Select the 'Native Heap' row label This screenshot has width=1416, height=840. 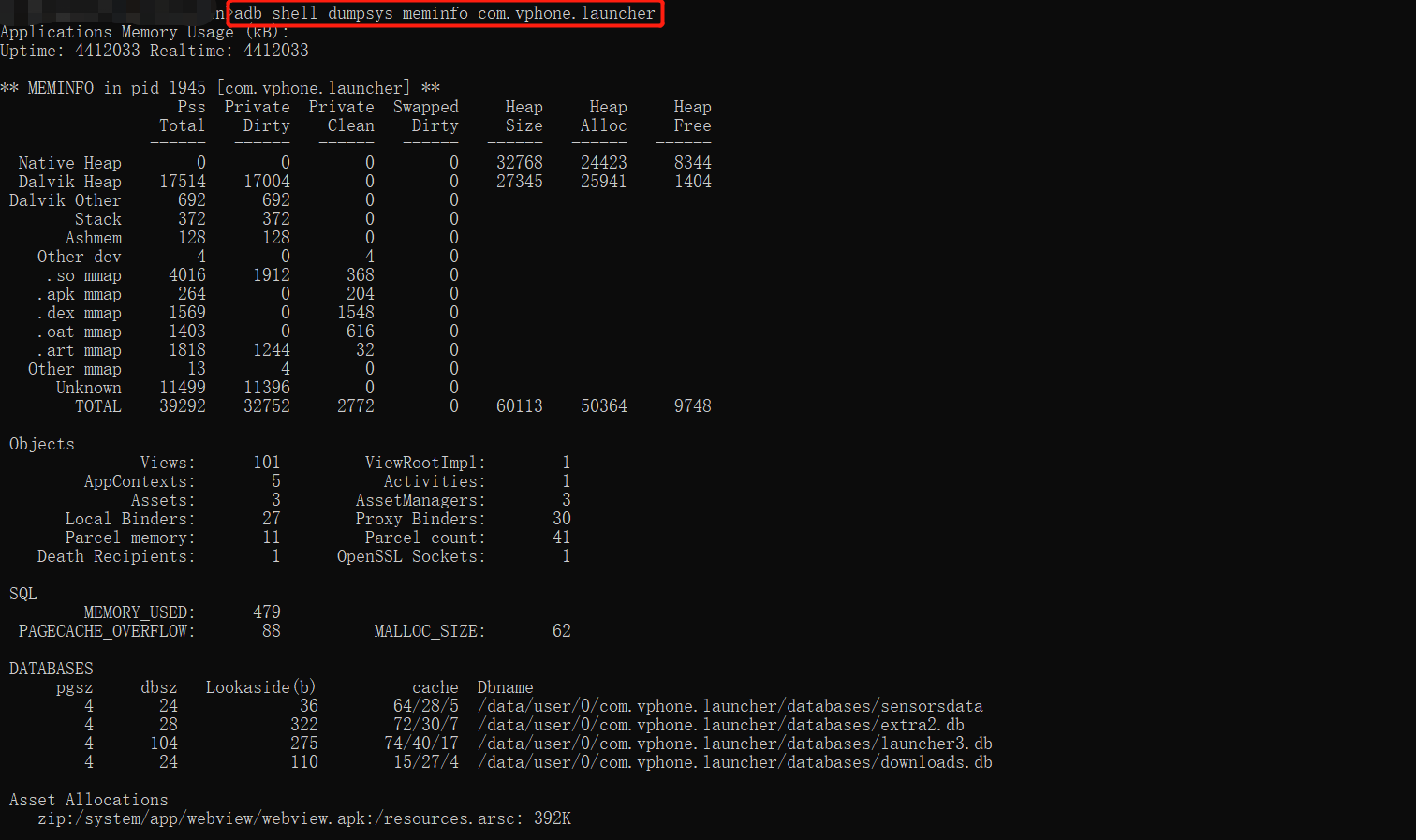pos(70,163)
